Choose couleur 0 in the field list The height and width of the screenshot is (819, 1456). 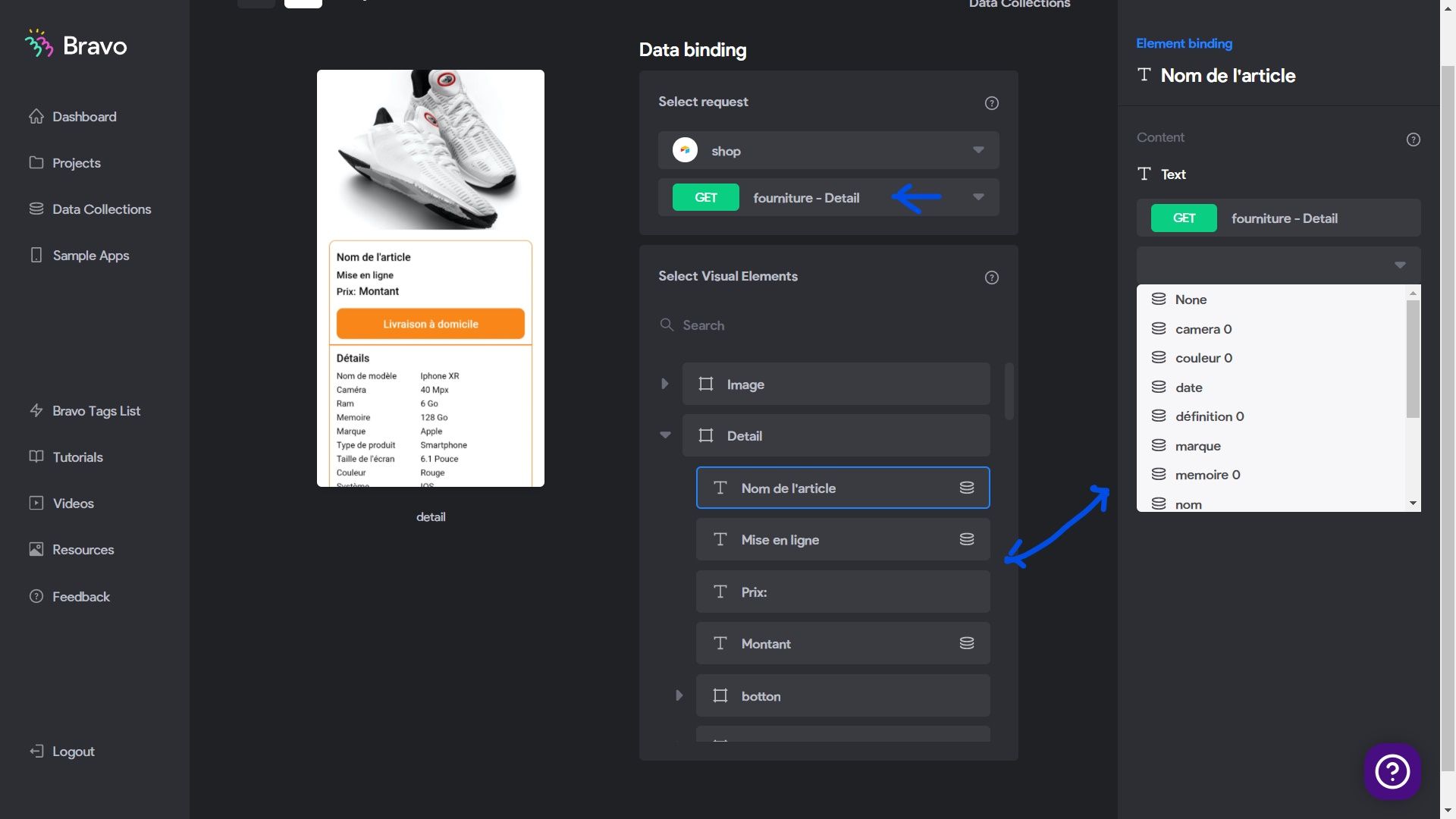pos(1271,358)
